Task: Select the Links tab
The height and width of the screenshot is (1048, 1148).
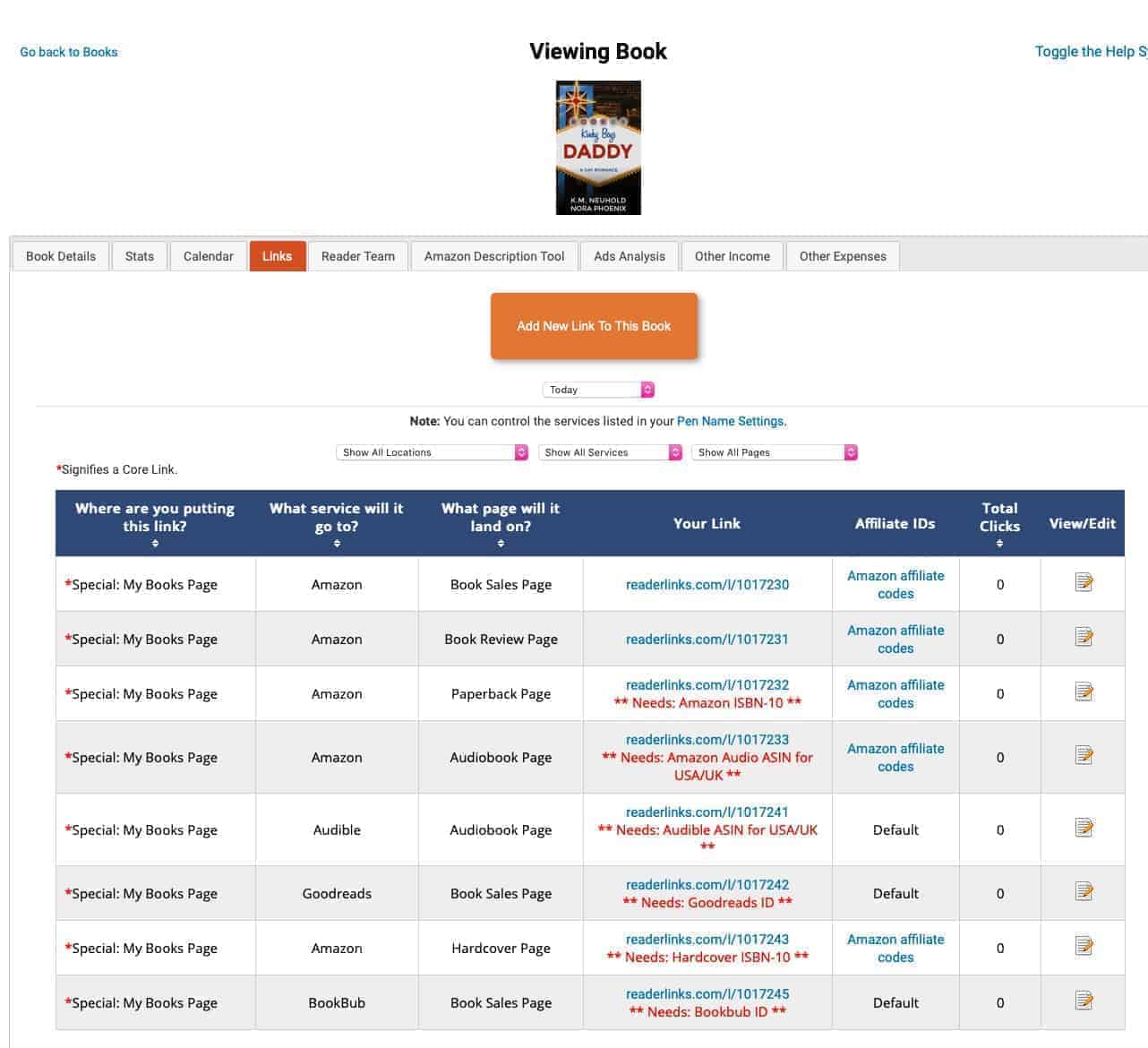Action: (278, 256)
